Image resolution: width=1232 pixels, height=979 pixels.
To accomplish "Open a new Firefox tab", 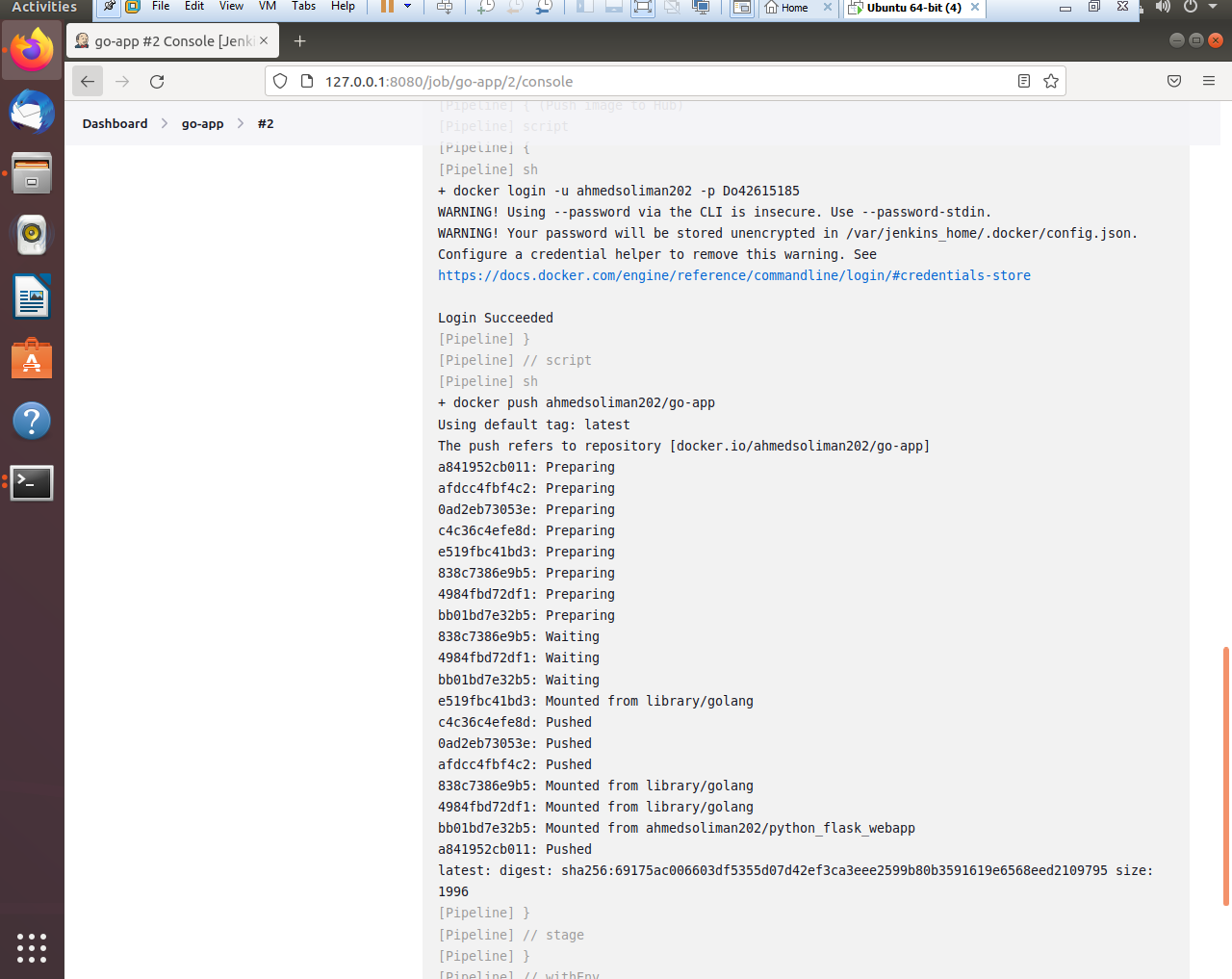I will 299,41.
